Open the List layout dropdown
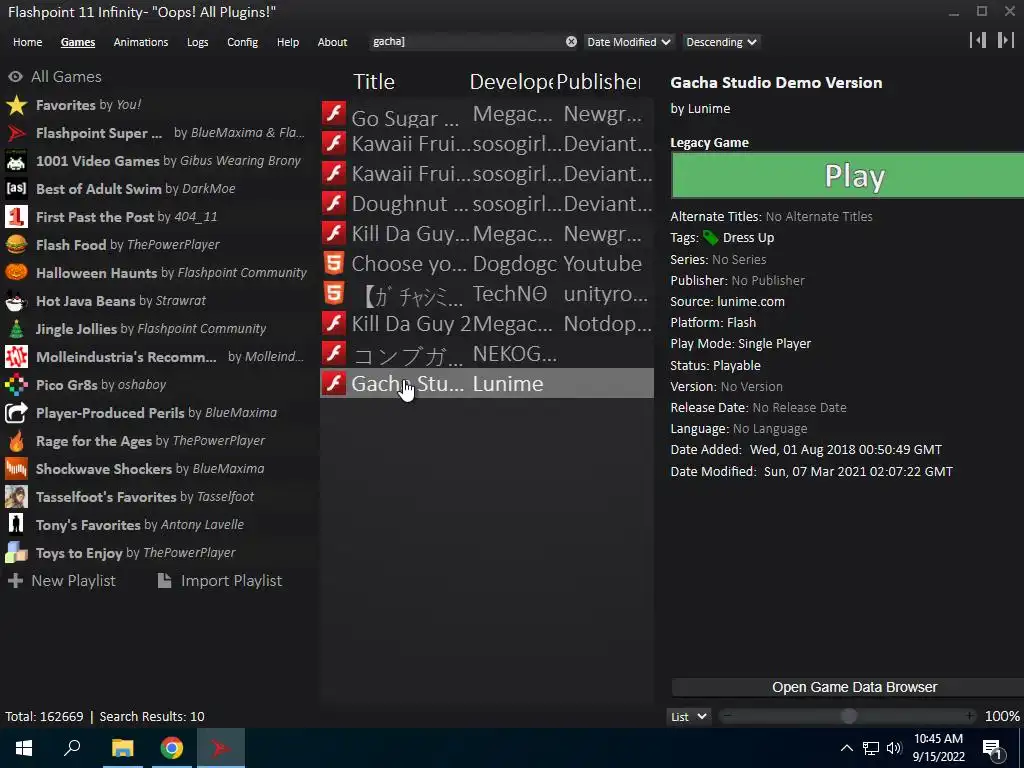The height and width of the screenshot is (768, 1024). 689,716
